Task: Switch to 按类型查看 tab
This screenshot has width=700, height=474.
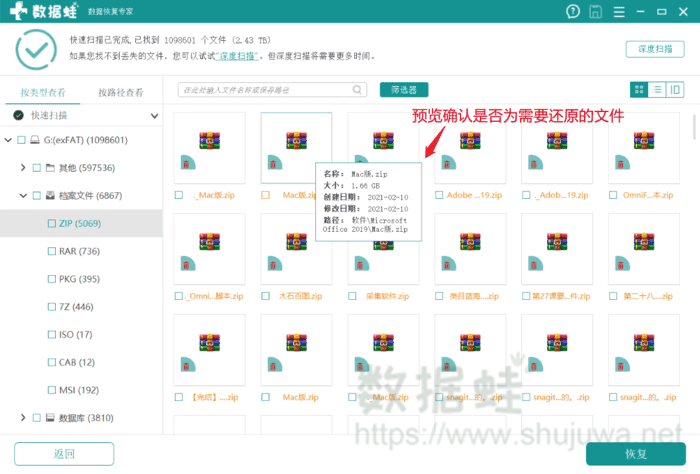Action: tap(43, 92)
